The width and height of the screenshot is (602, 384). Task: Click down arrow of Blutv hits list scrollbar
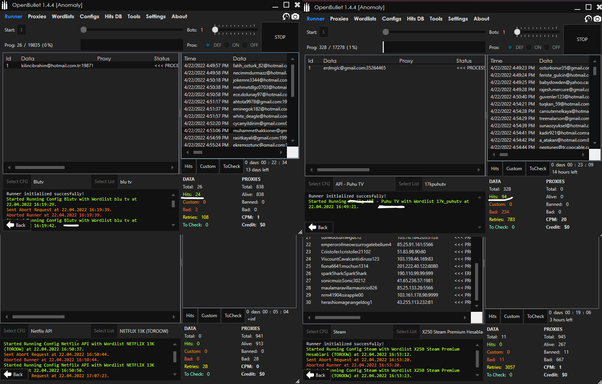point(293,141)
